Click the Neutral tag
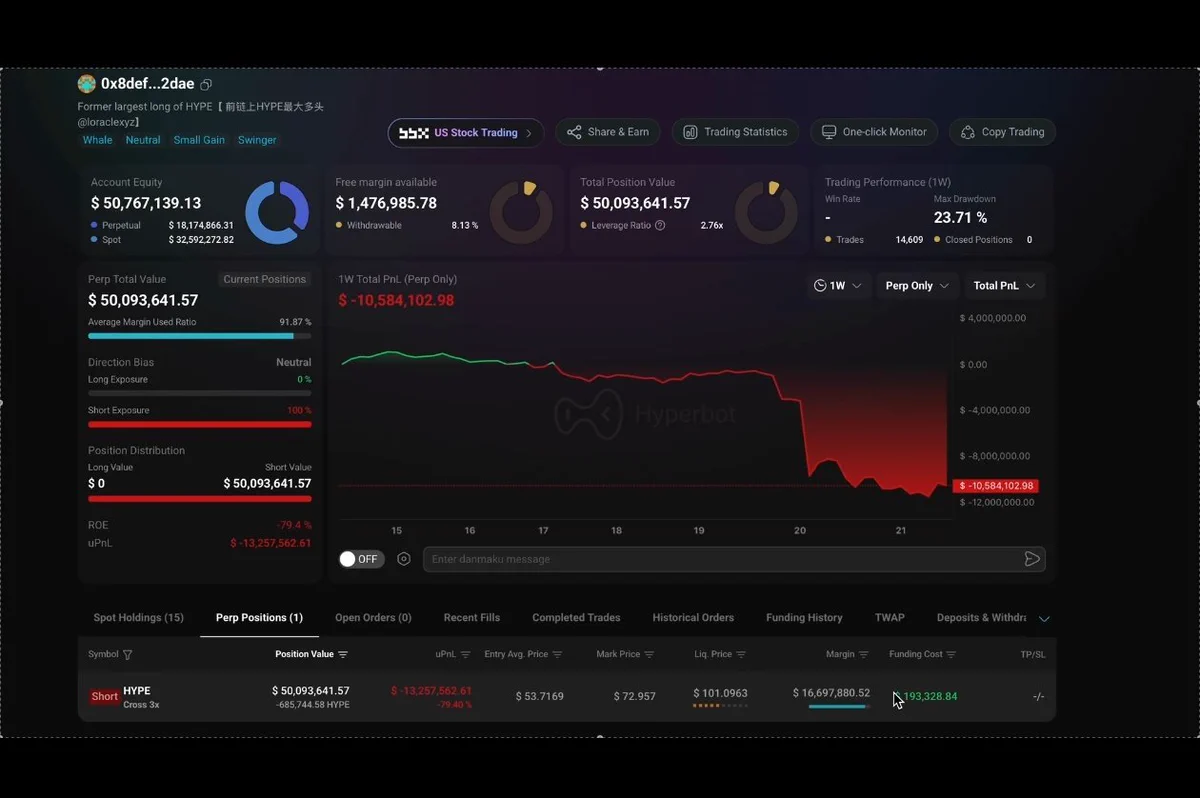This screenshot has height=798, width=1200. [143, 140]
